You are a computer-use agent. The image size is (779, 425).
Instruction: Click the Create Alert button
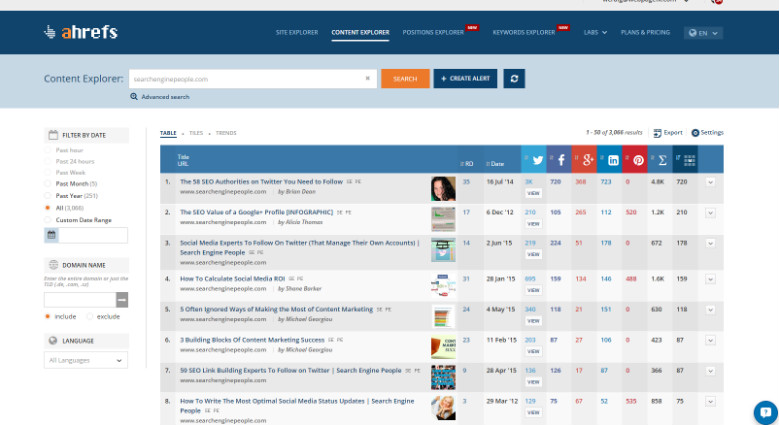465,78
